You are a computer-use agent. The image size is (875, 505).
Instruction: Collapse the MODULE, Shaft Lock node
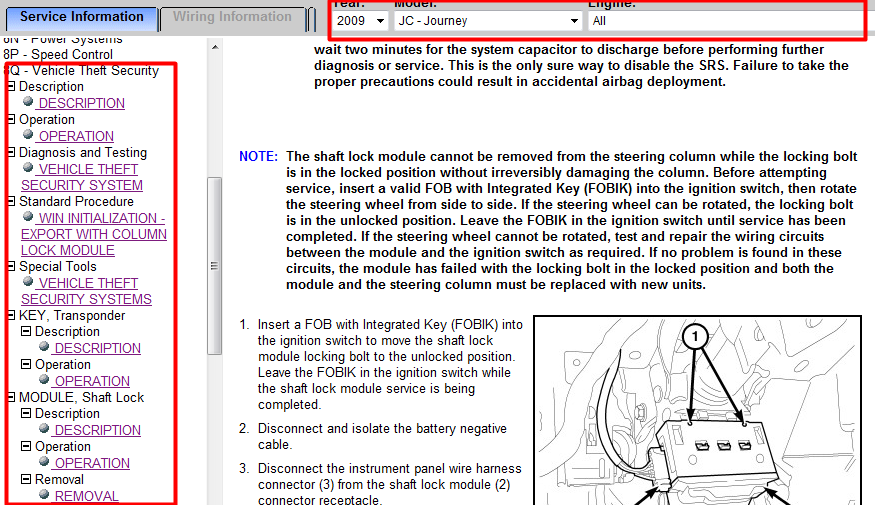pos(11,397)
